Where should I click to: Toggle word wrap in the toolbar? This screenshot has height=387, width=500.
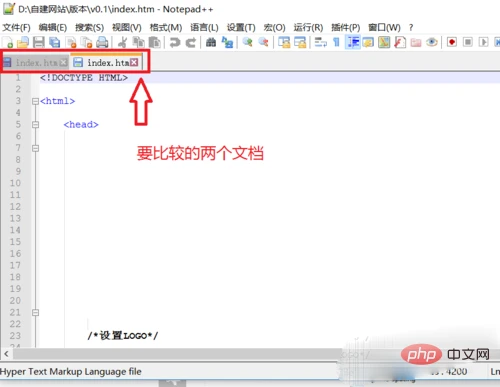(x=320, y=42)
